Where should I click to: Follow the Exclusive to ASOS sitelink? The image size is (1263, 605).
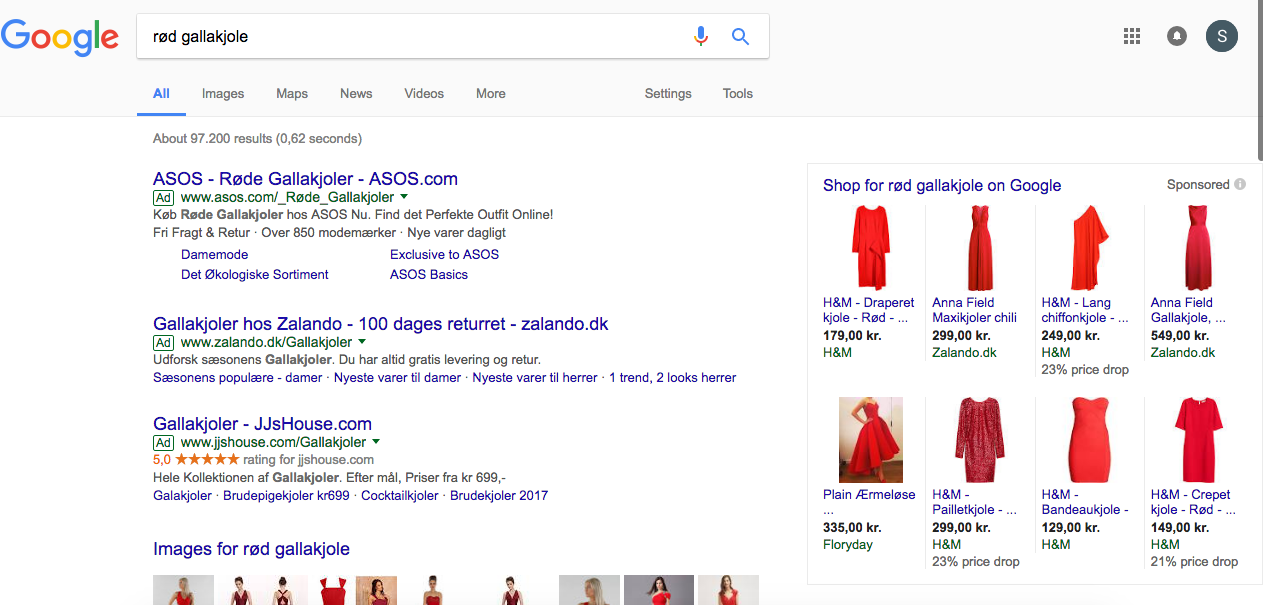point(444,255)
